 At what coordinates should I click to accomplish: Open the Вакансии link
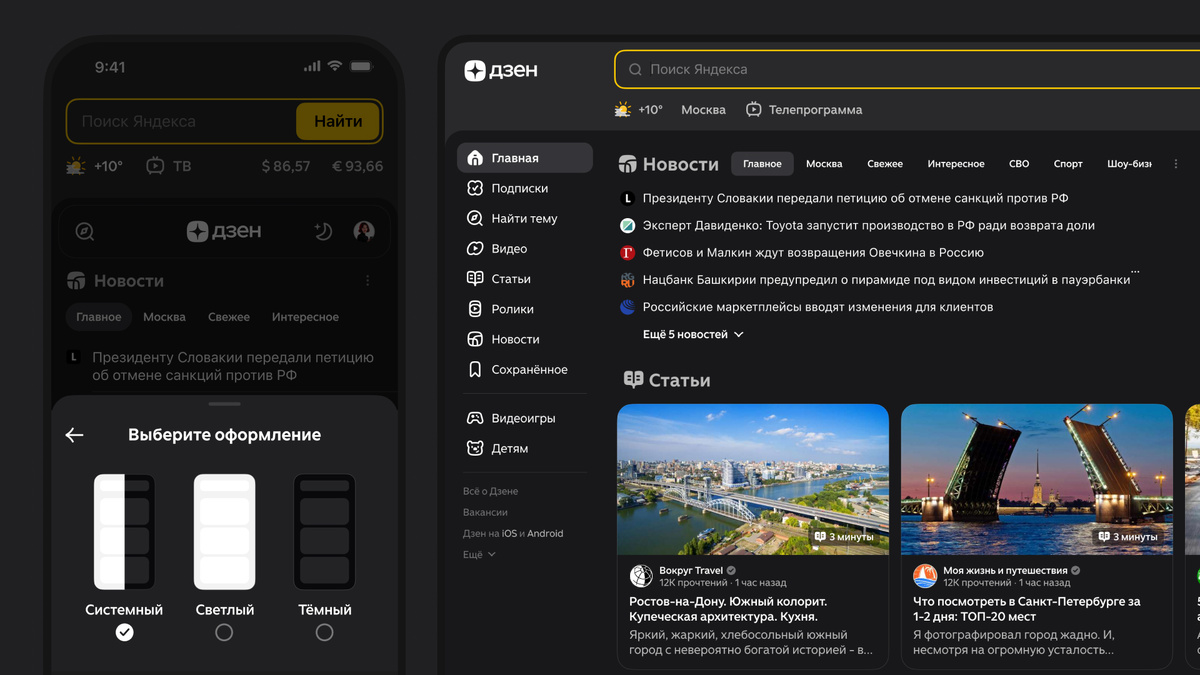coord(485,512)
